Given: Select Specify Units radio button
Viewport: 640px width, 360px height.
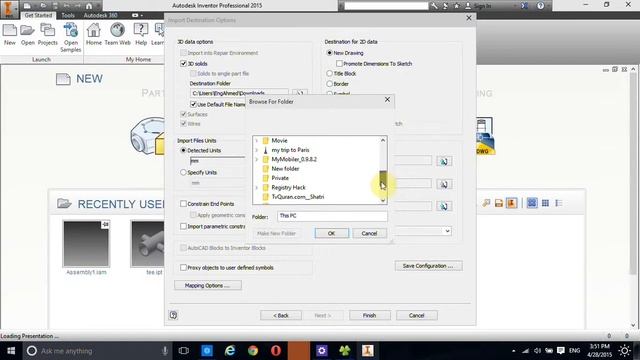Looking at the screenshot, I should 183,172.
